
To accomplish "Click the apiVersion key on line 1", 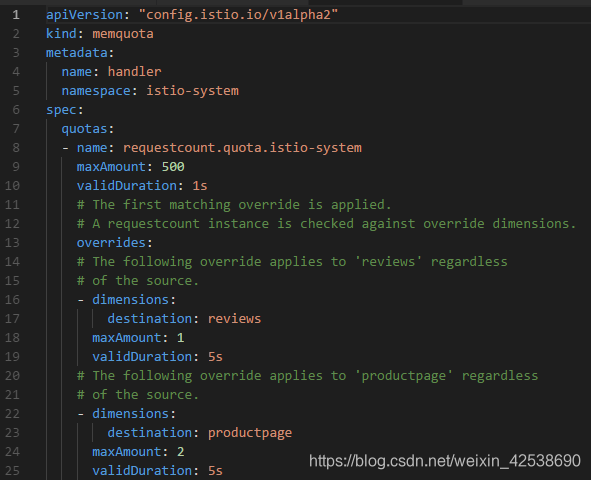I will [84, 15].
